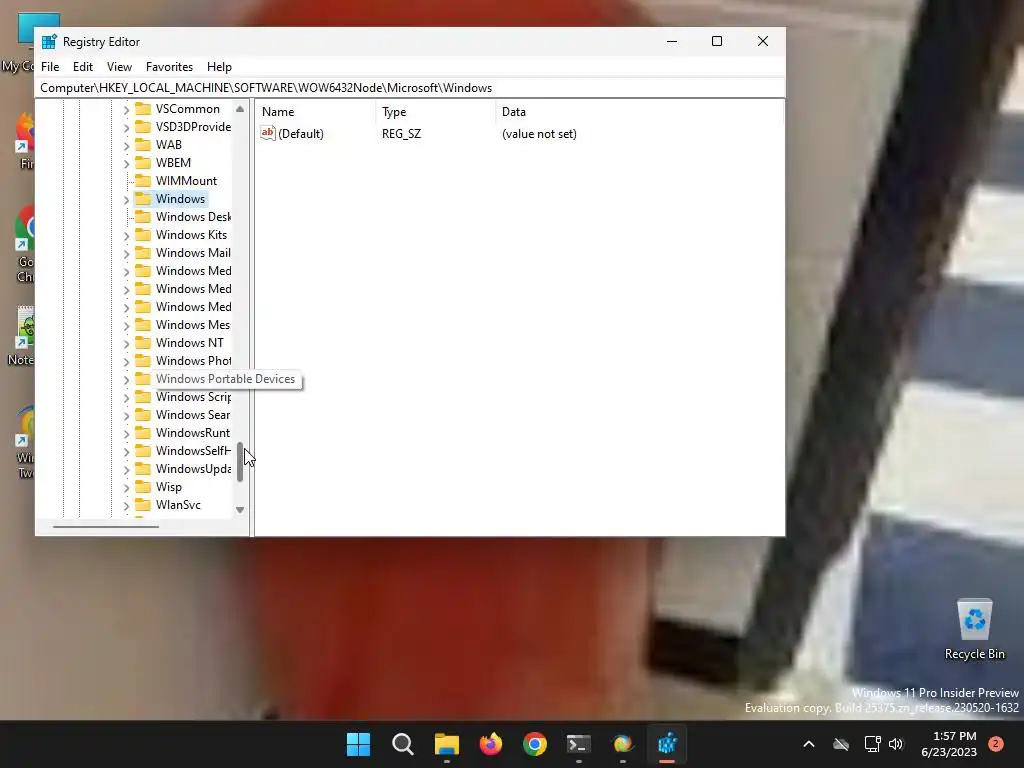Click the WindowsSelfH folder icon
The height and width of the screenshot is (768, 1024).
143,451
